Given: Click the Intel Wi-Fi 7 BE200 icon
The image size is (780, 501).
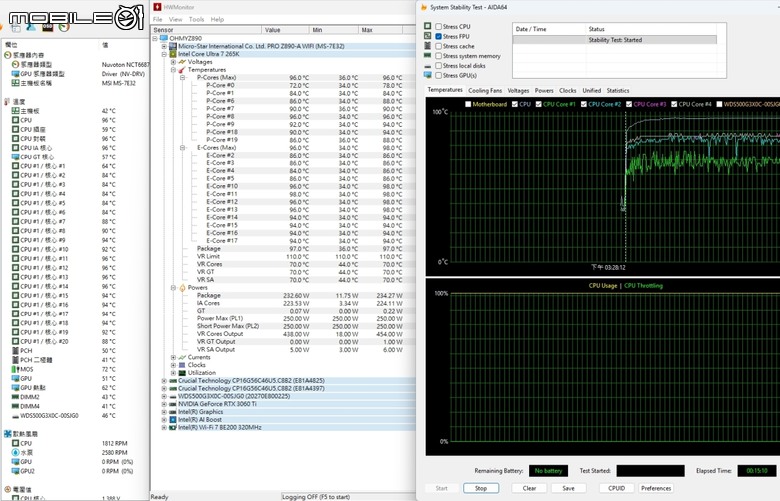Looking at the screenshot, I should pos(173,427).
